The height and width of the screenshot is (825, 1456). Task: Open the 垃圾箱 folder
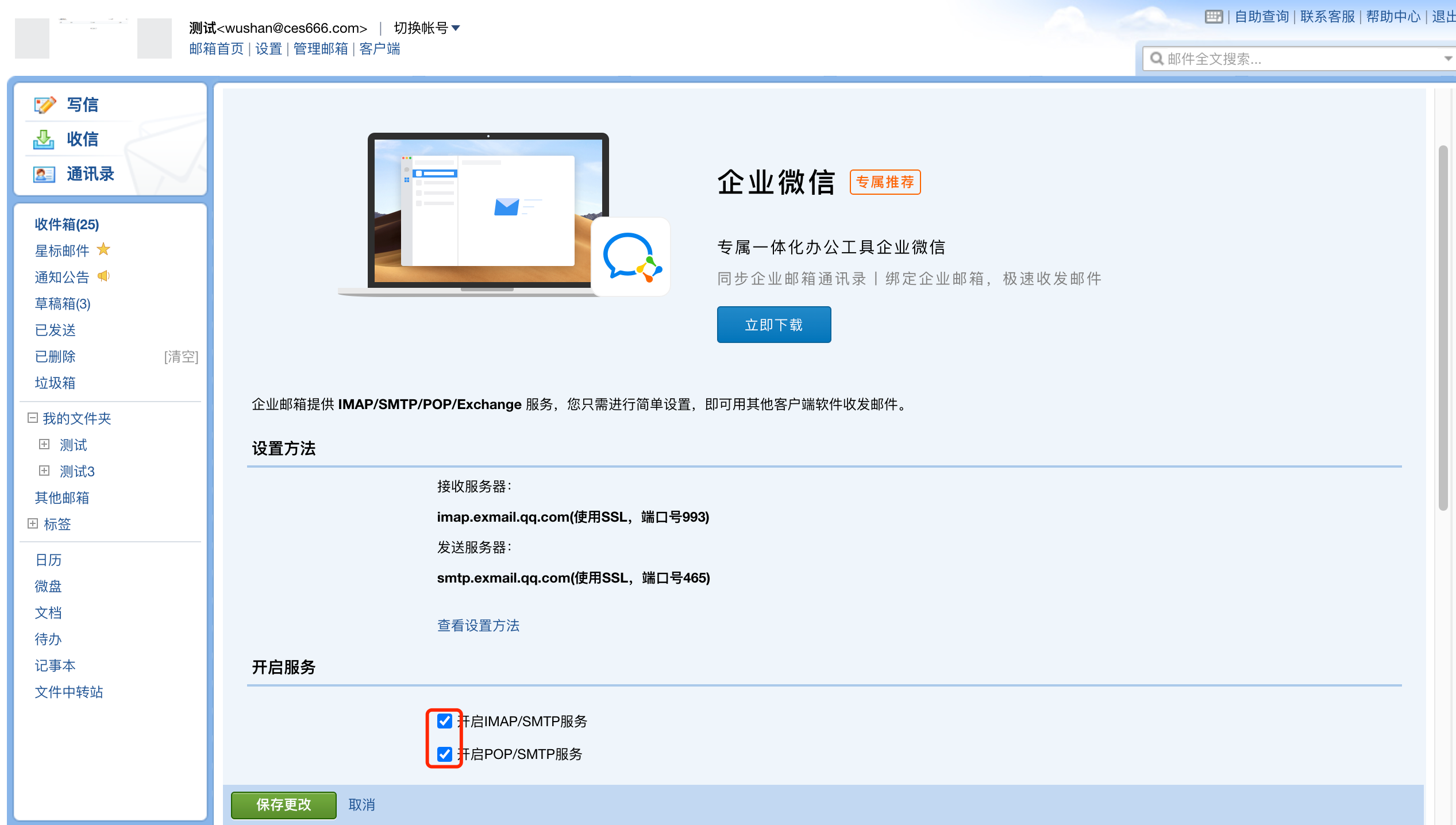point(55,383)
